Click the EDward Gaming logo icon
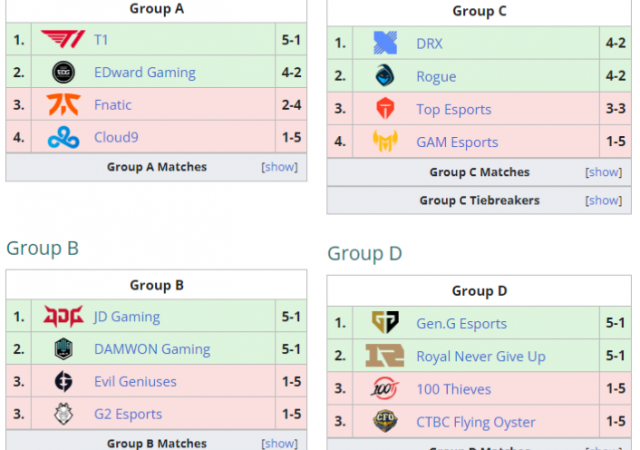This screenshot has width=640, height=450. tap(64, 72)
